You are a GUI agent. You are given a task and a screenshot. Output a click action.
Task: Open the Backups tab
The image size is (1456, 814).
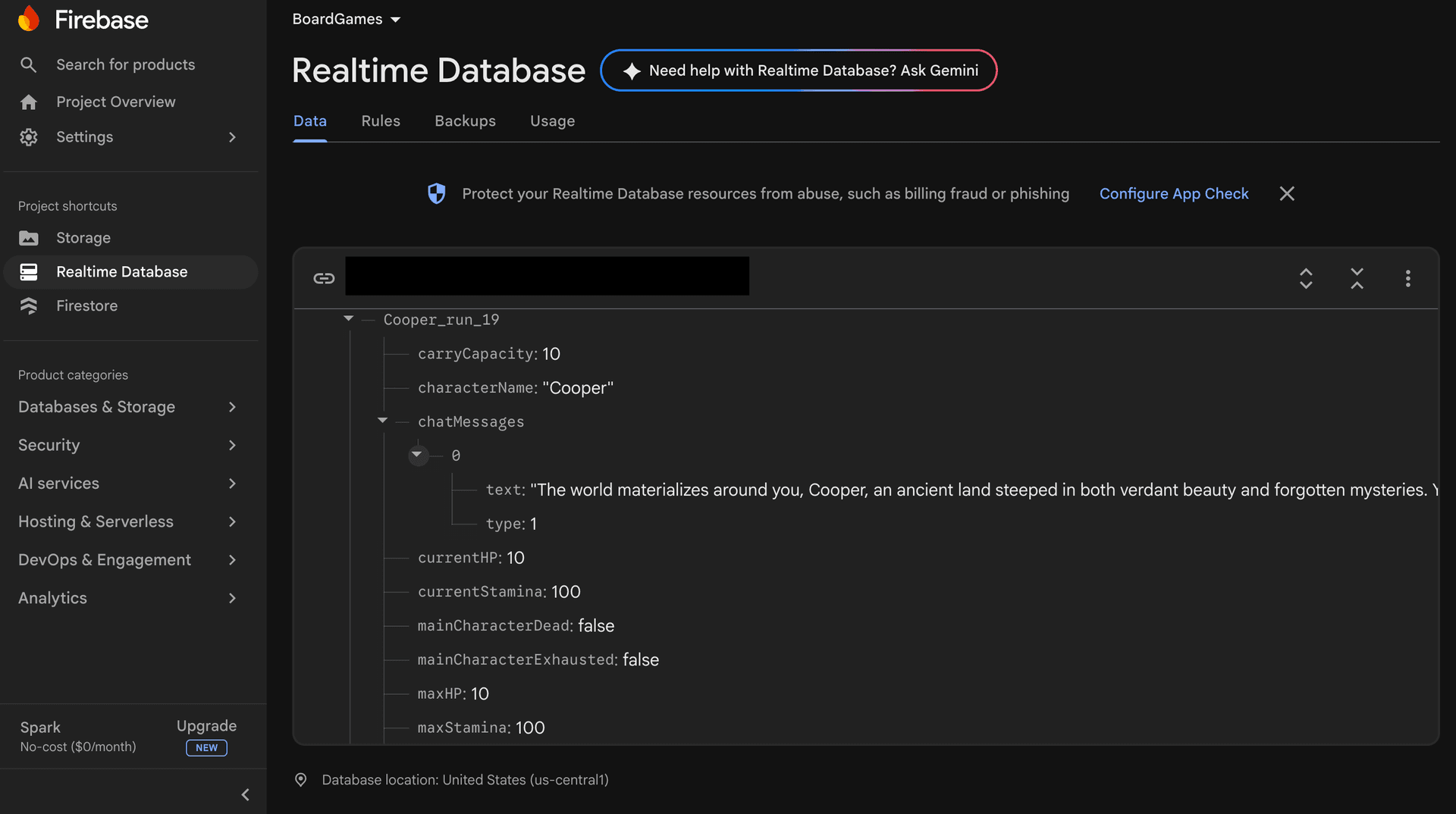465,121
